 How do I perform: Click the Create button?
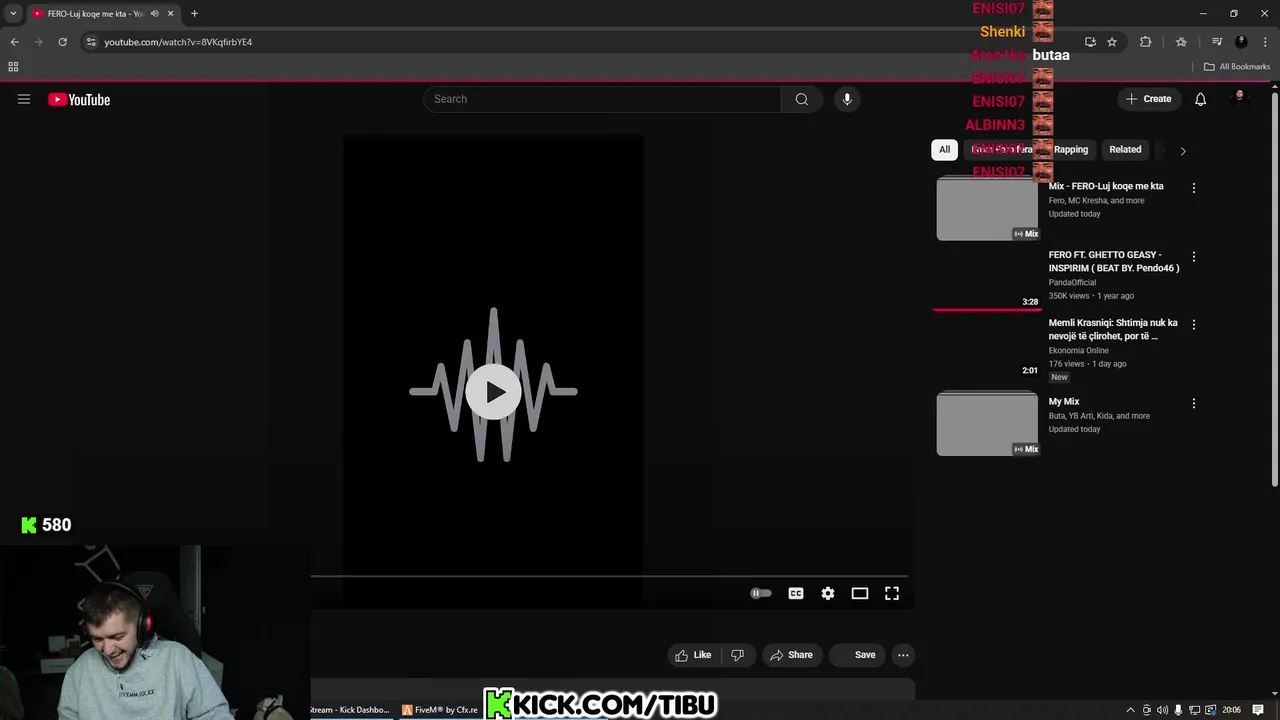click(1148, 99)
